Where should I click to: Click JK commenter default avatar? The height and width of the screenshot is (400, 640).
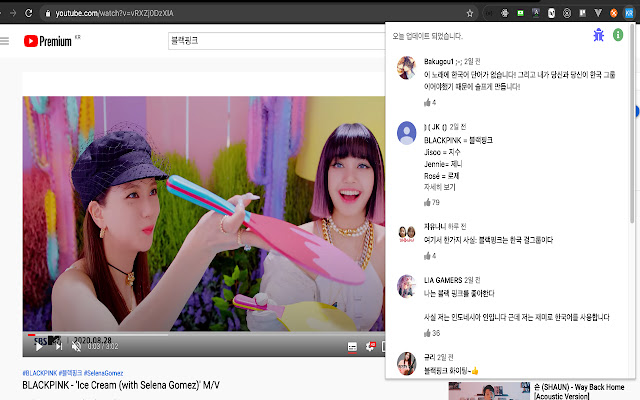click(x=407, y=133)
